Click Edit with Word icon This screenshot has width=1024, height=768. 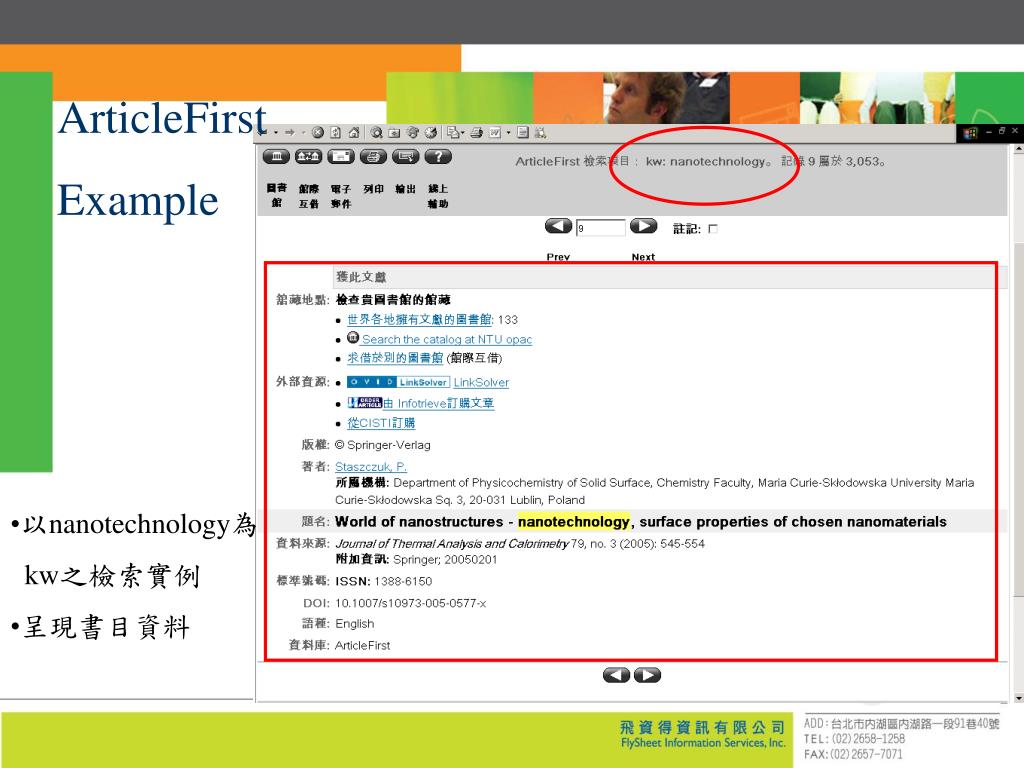[x=495, y=133]
